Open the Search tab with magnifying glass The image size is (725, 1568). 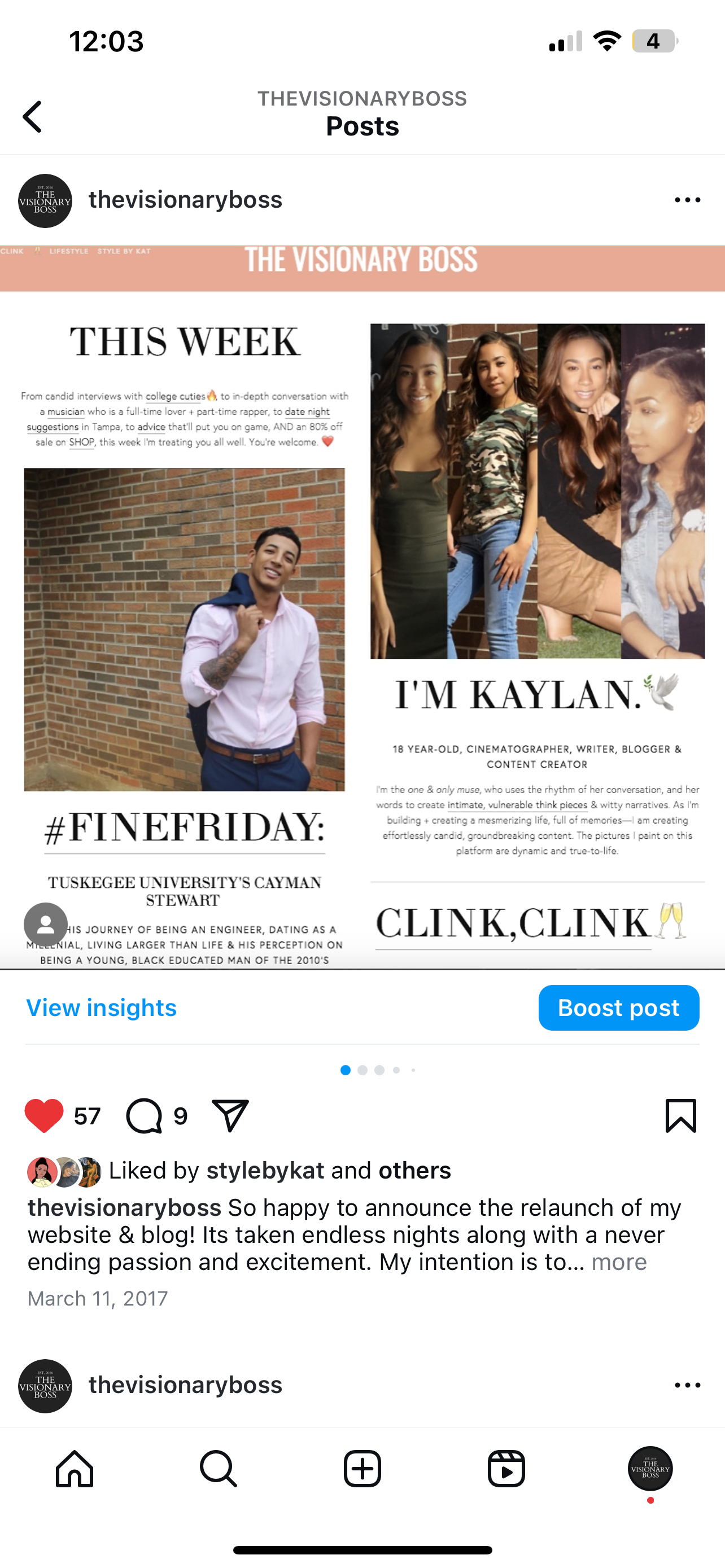pos(219,1469)
